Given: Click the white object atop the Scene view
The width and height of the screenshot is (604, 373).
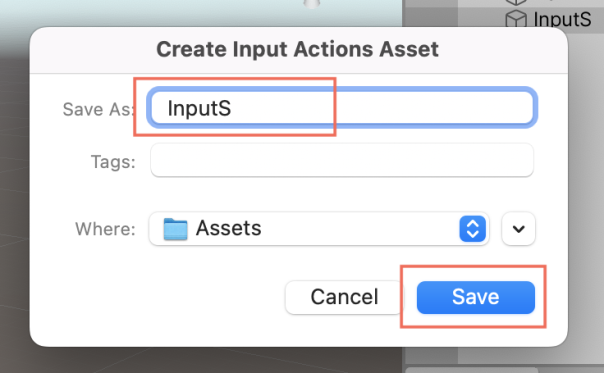Looking at the screenshot, I should pos(312,3).
